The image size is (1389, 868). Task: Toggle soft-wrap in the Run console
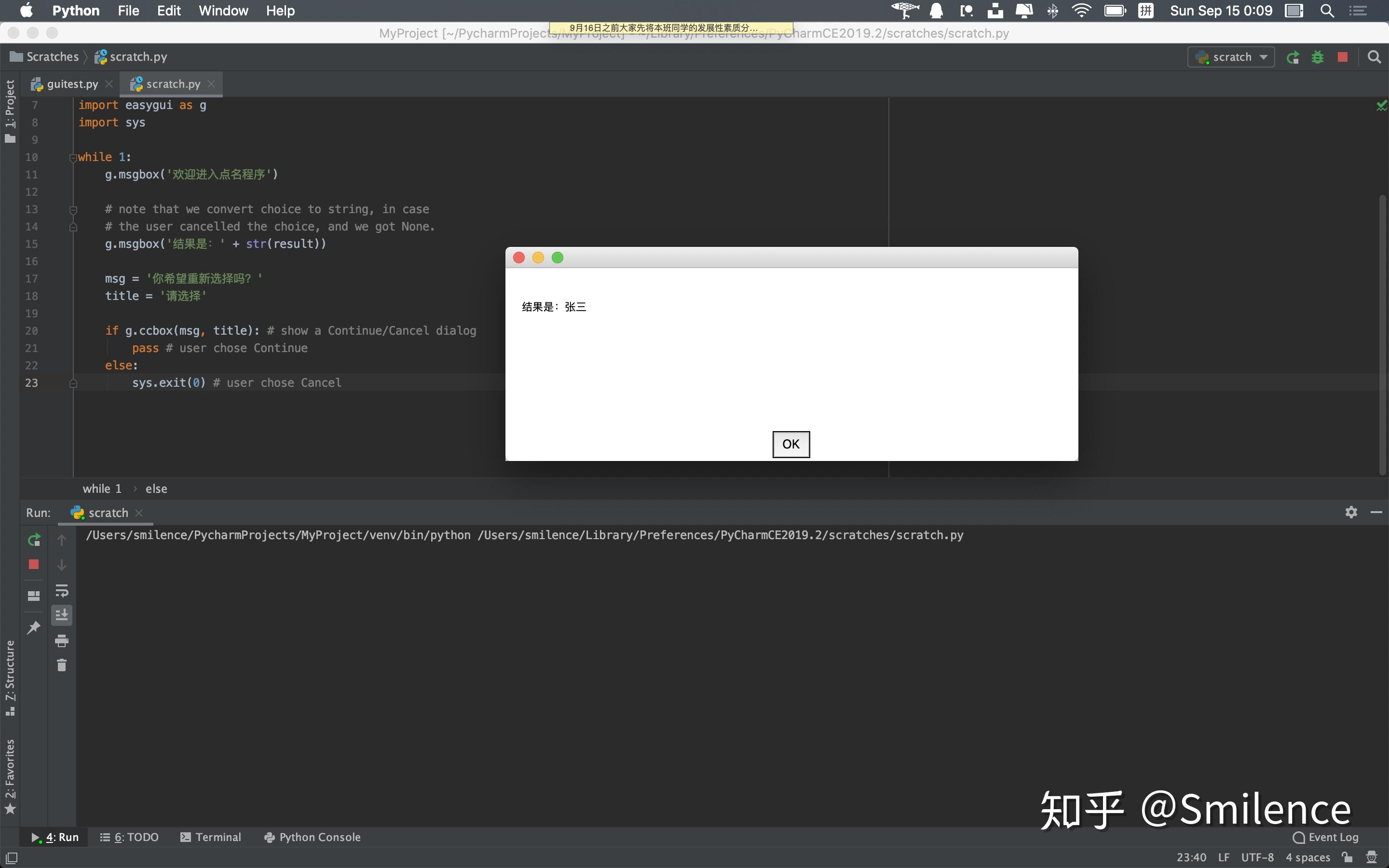(x=61, y=590)
